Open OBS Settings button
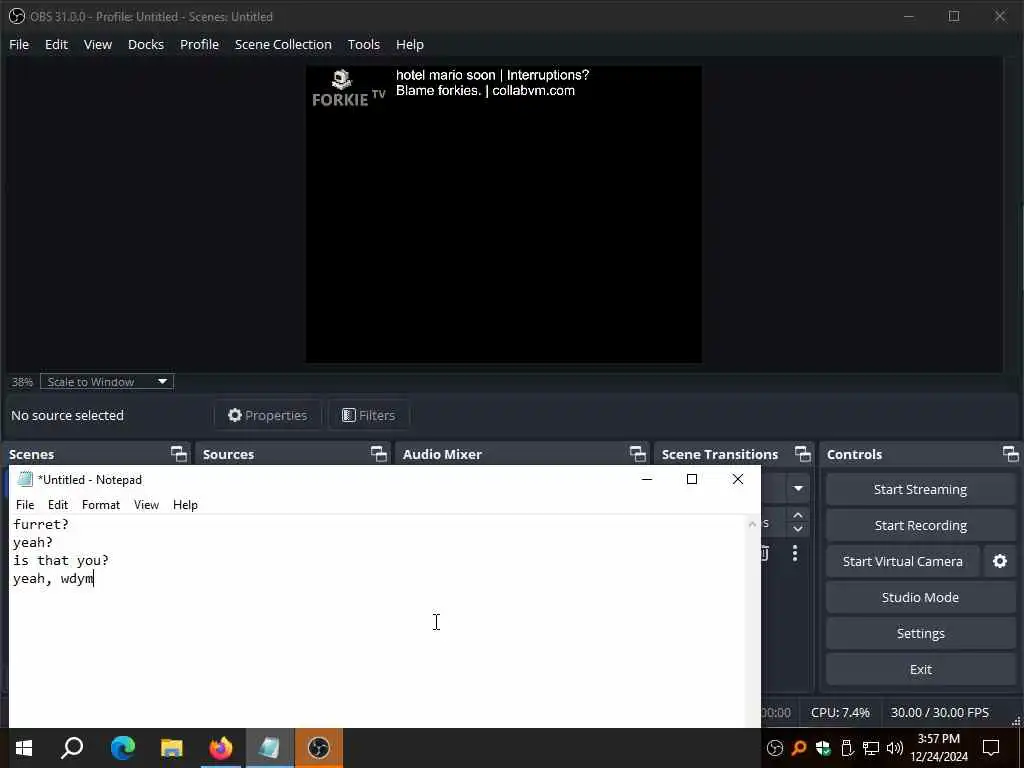The height and width of the screenshot is (768, 1024). [920, 633]
